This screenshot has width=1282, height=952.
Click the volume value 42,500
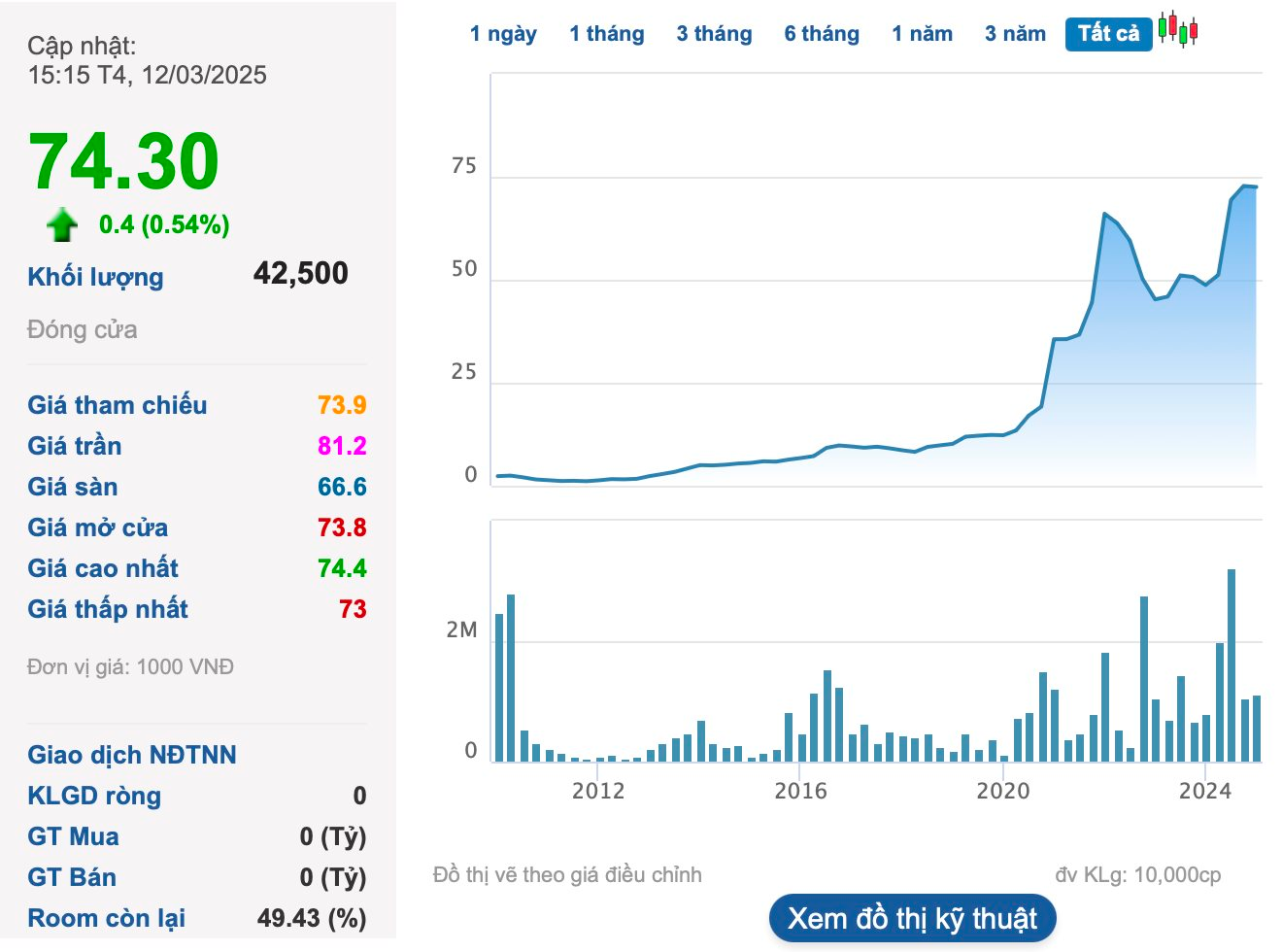click(301, 273)
